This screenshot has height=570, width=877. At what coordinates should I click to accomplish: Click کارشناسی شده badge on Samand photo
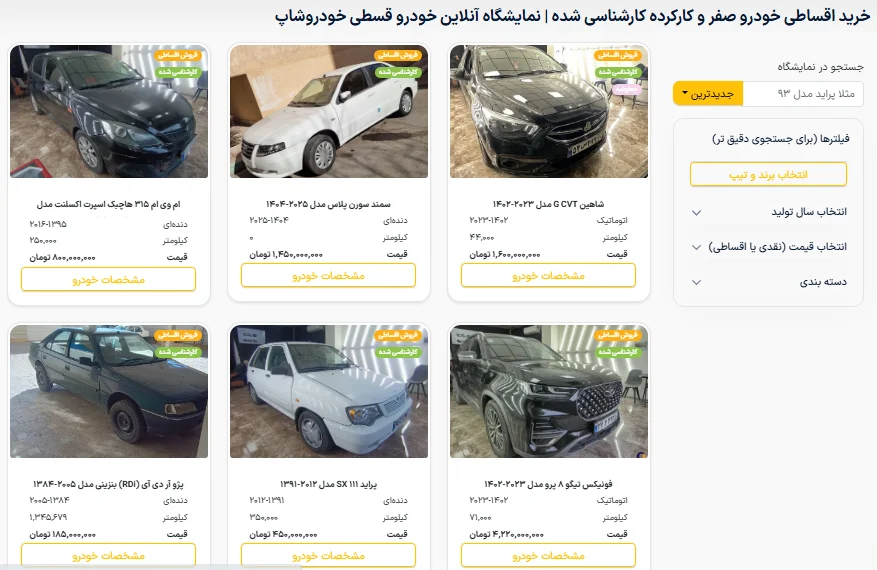[398, 72]
